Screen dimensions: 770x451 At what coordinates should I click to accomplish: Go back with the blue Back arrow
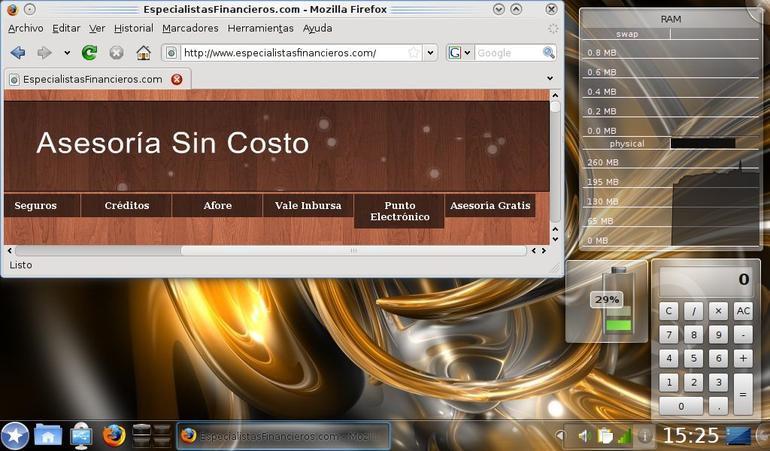click(x=18, y=53)
